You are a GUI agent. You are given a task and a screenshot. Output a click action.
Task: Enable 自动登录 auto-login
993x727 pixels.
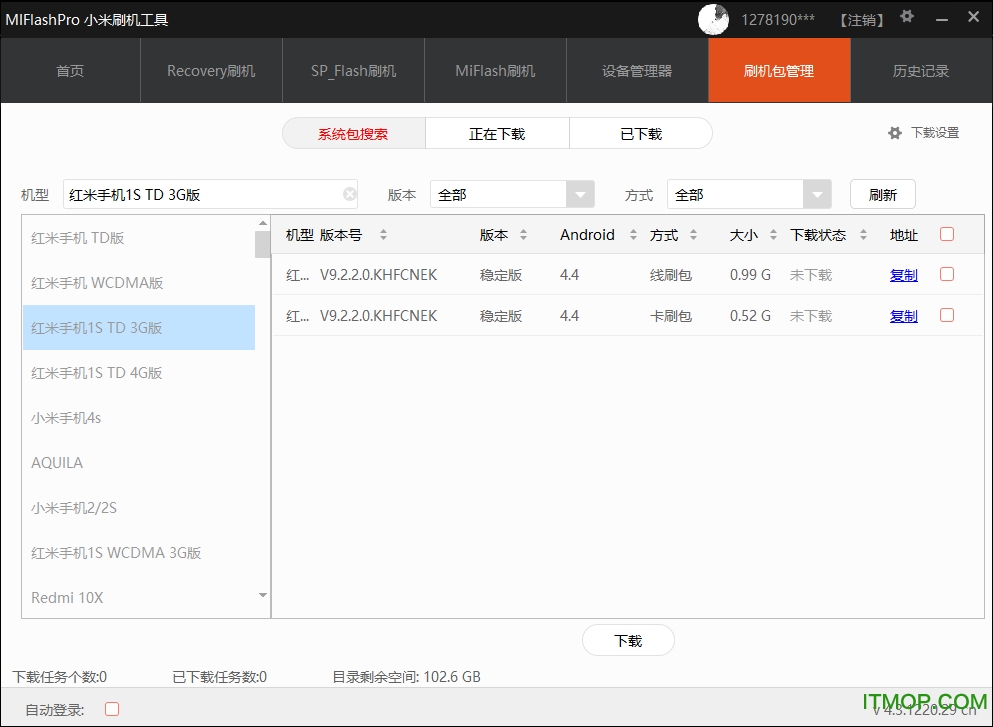(111, 708)
